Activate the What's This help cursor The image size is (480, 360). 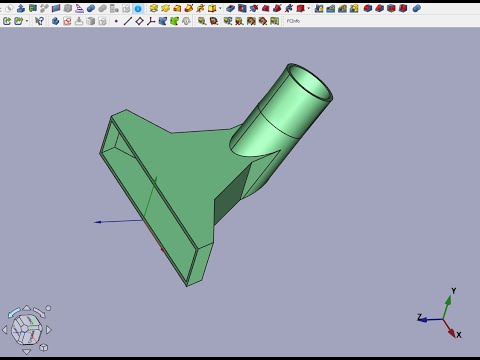point(39,21)
